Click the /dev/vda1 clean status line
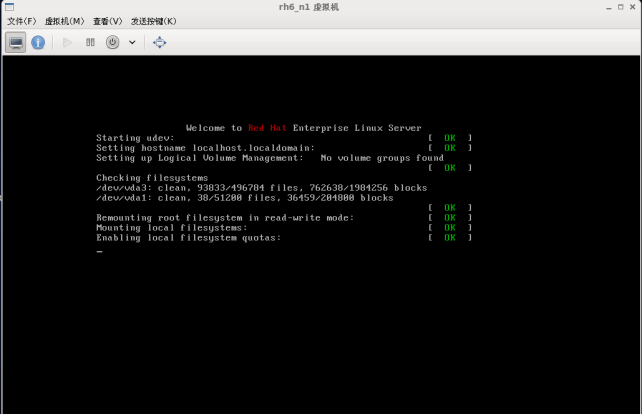 244,198
